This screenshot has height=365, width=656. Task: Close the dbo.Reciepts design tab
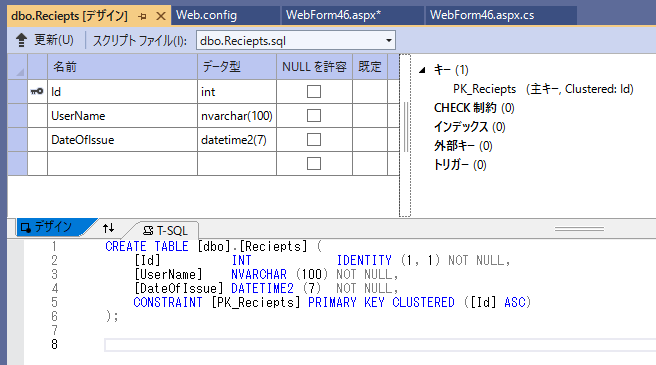coord(161,16)
